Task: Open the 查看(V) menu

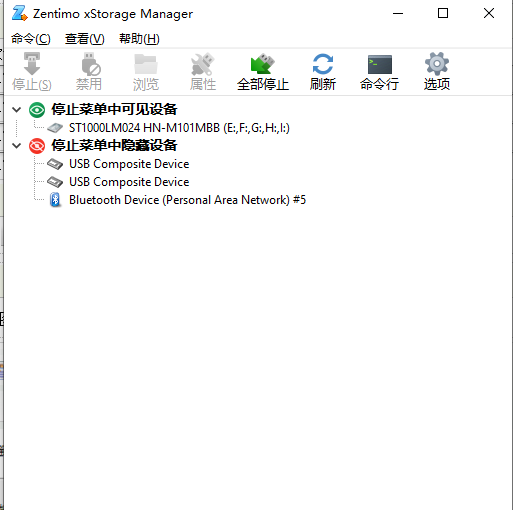Action: click(85, 39)
